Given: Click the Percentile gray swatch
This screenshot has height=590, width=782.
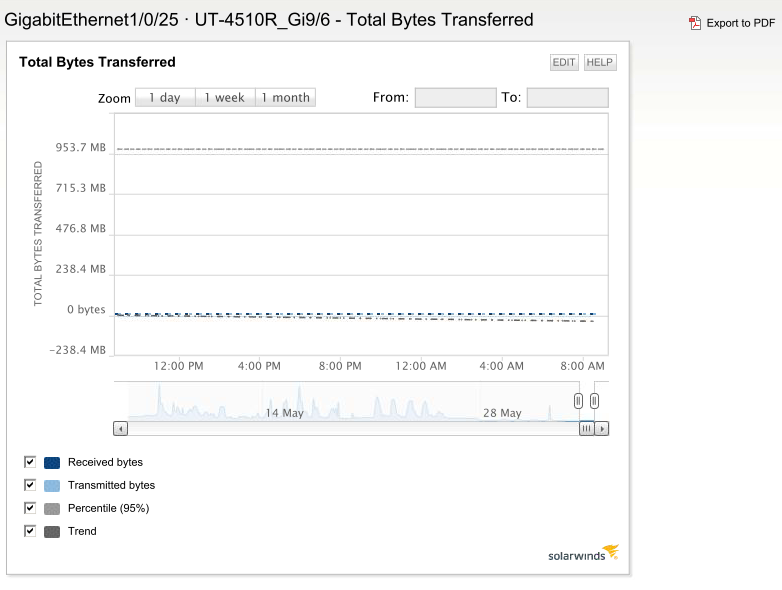Looking at the screenshot, I should click(52, 509).
